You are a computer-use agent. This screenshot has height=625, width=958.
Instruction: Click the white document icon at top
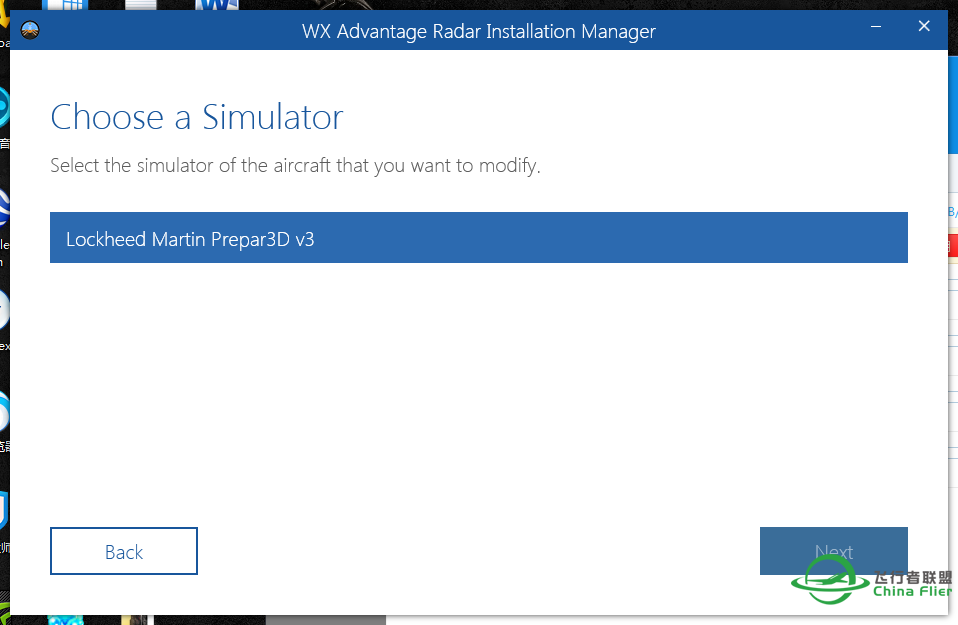click(142, 5)
